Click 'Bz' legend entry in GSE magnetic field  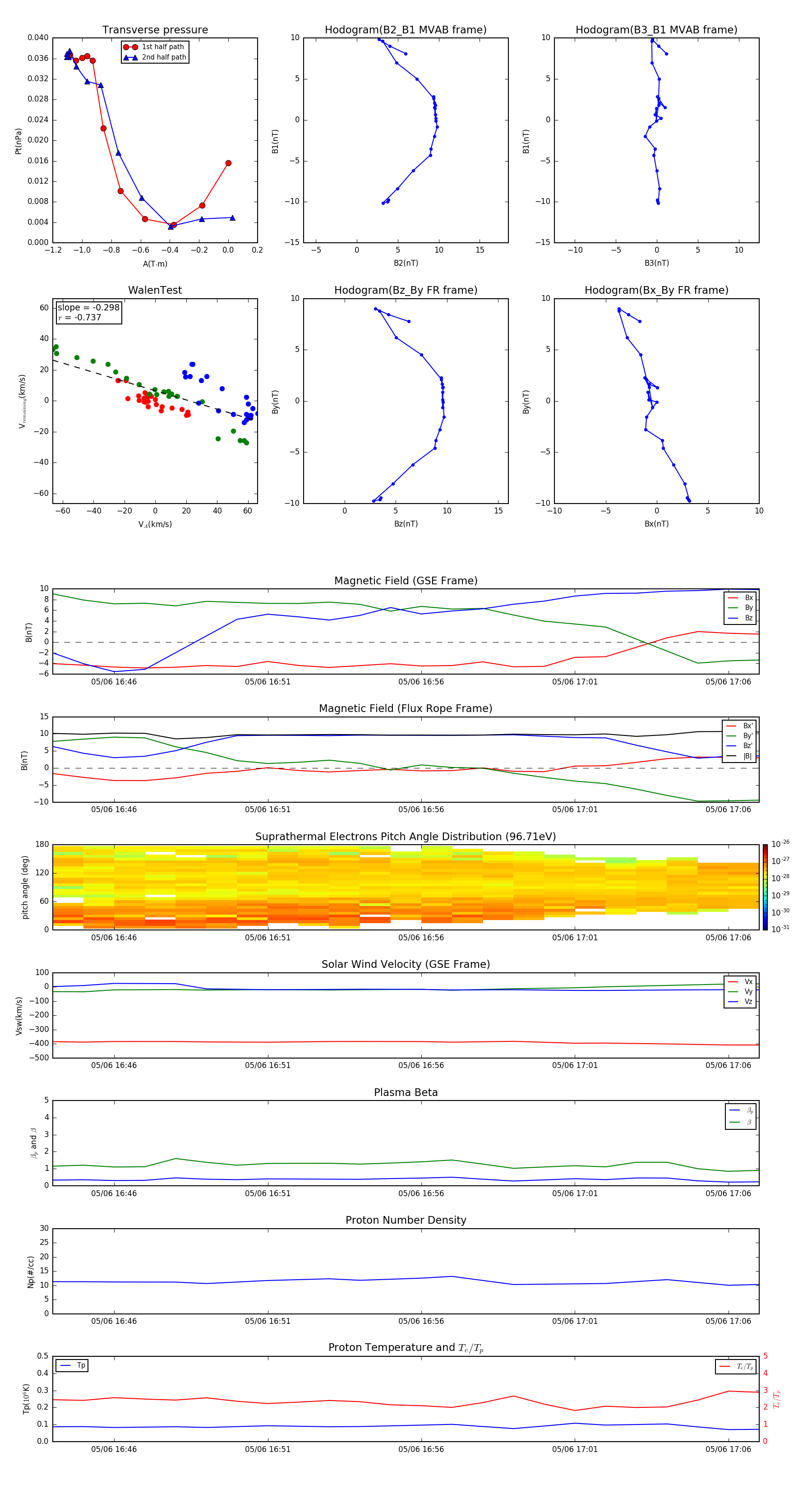(740, 618)
